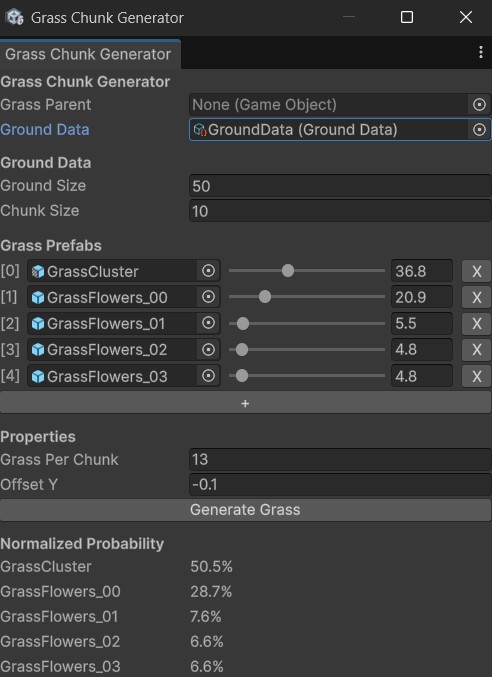Add a new grass prefab with plus button
The width and height of the screenshot is (492, 677).
(x=245, y=403)
